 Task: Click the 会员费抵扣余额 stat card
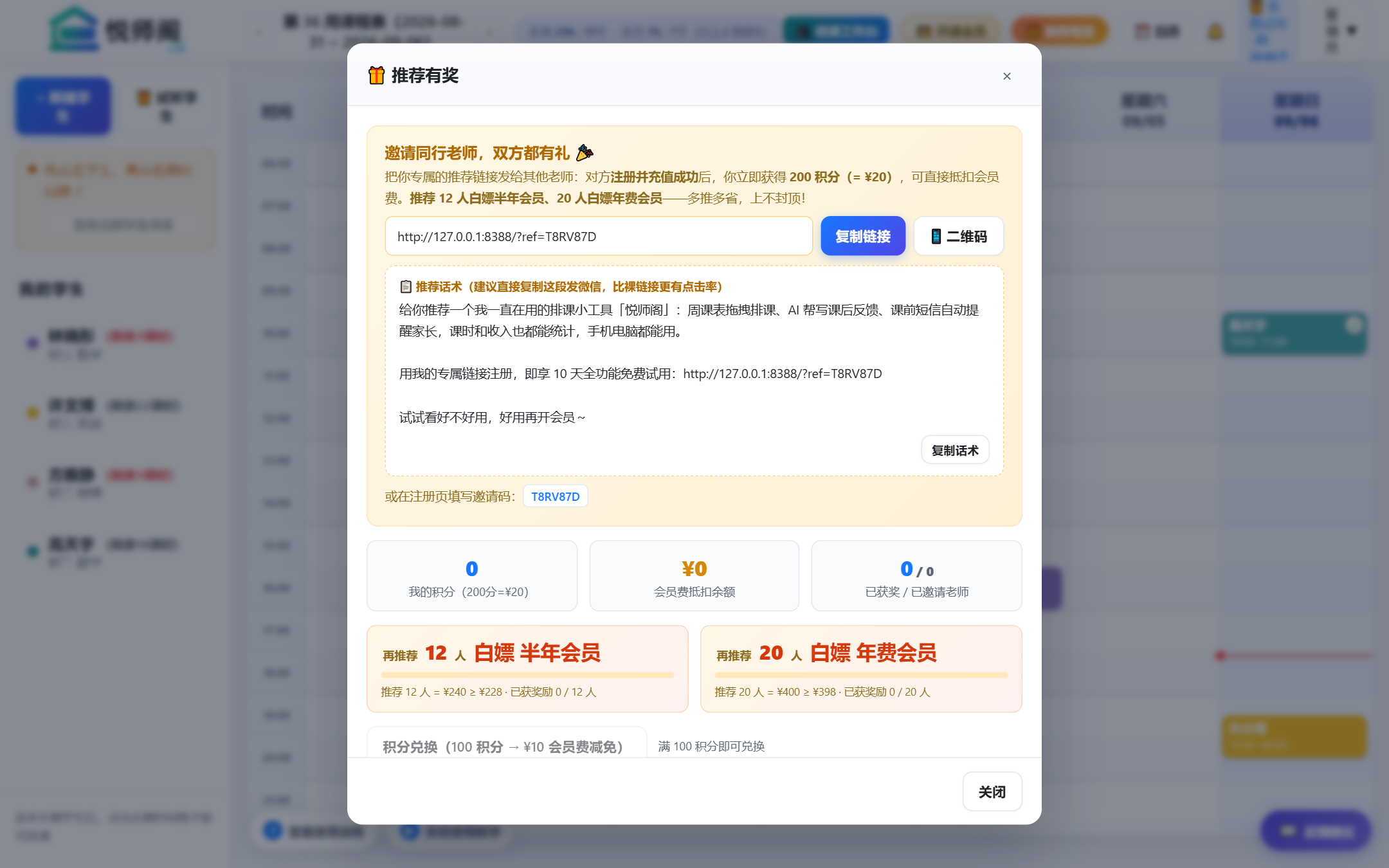(x=694, y=576)
